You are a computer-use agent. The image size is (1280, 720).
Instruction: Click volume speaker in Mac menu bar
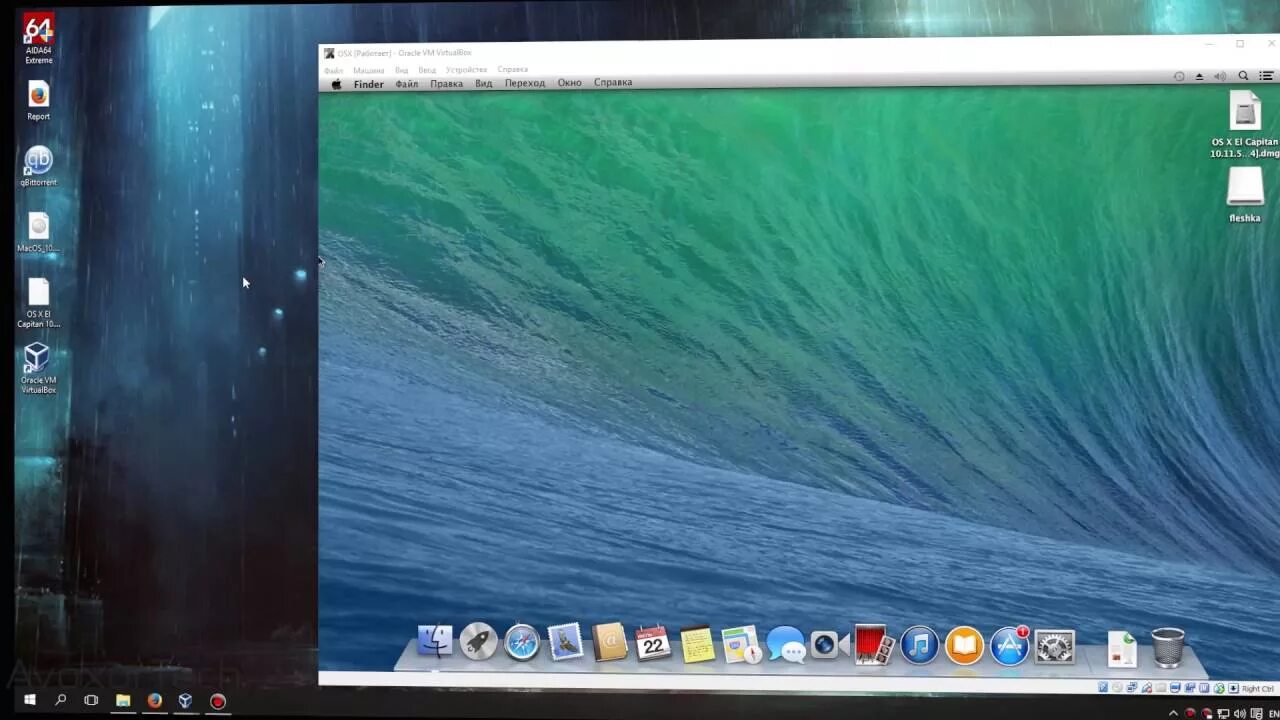pos(1220,76)
